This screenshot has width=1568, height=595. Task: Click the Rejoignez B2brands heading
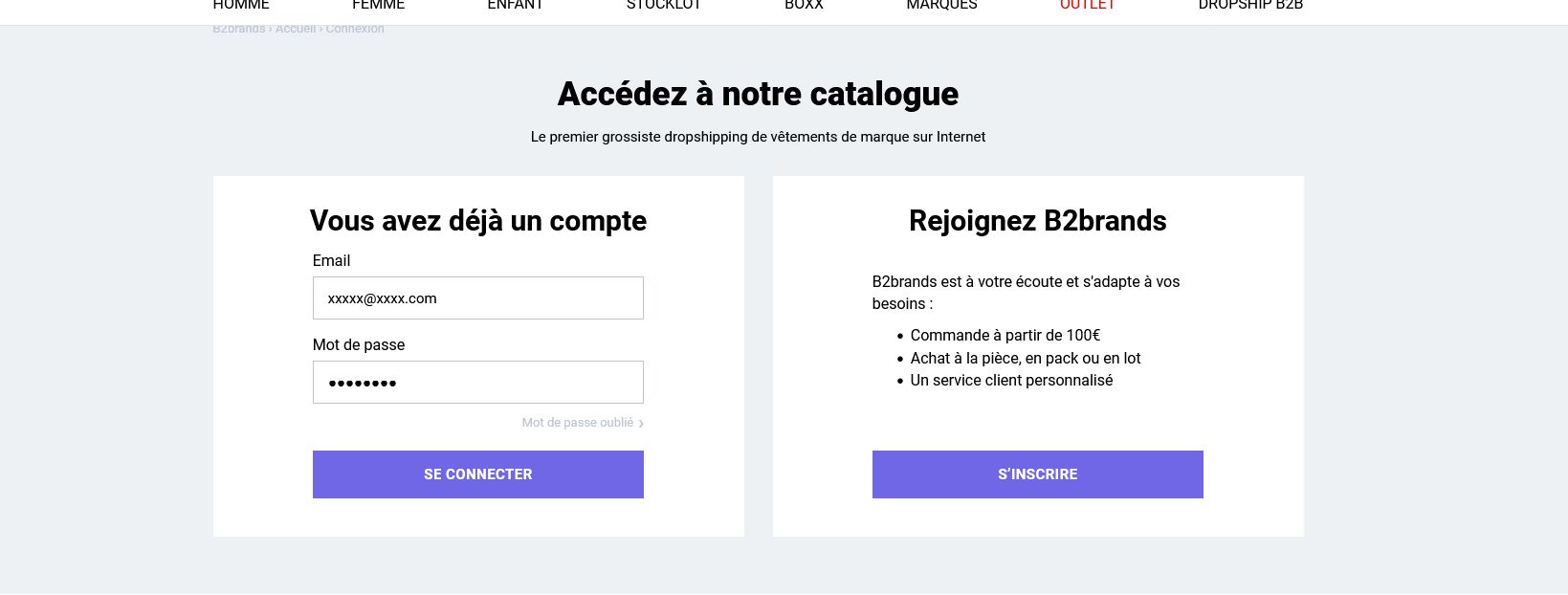pyautogui.click(x=1037, y=221)
